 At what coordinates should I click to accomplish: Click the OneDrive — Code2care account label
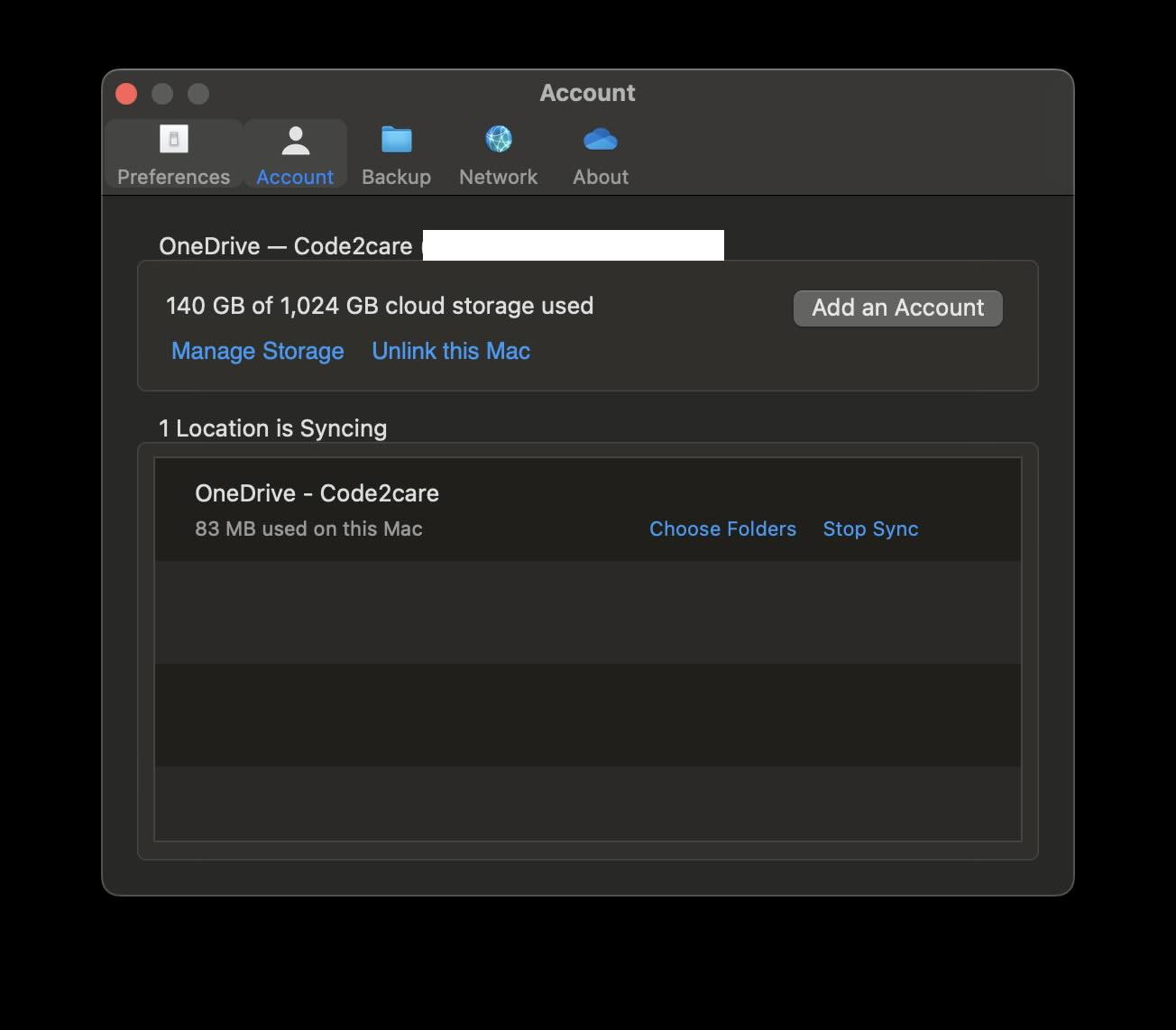point(285,245)
